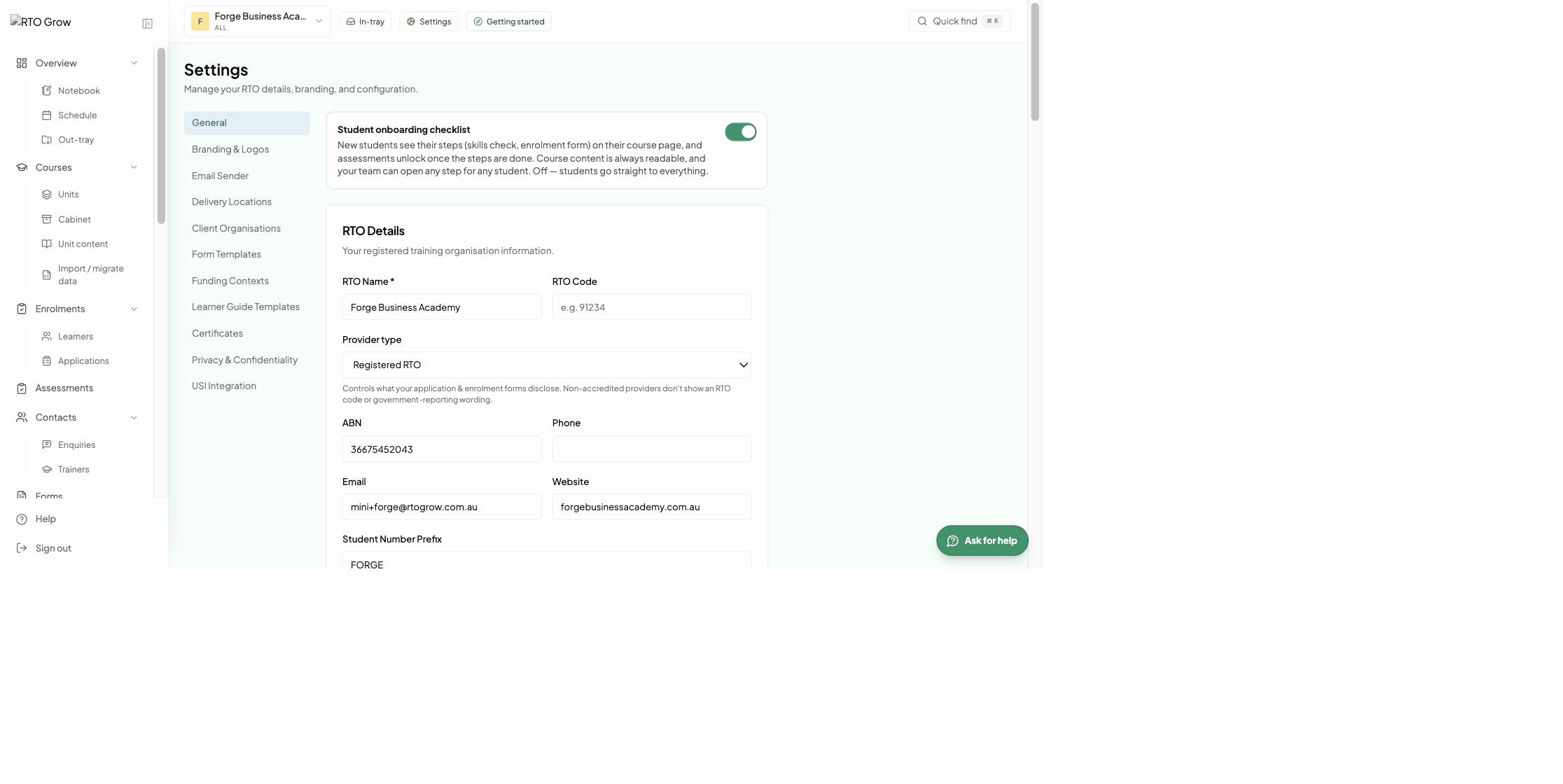Click the Phone input field
This screenshot has height=784, width=1563.
point(651,449)
